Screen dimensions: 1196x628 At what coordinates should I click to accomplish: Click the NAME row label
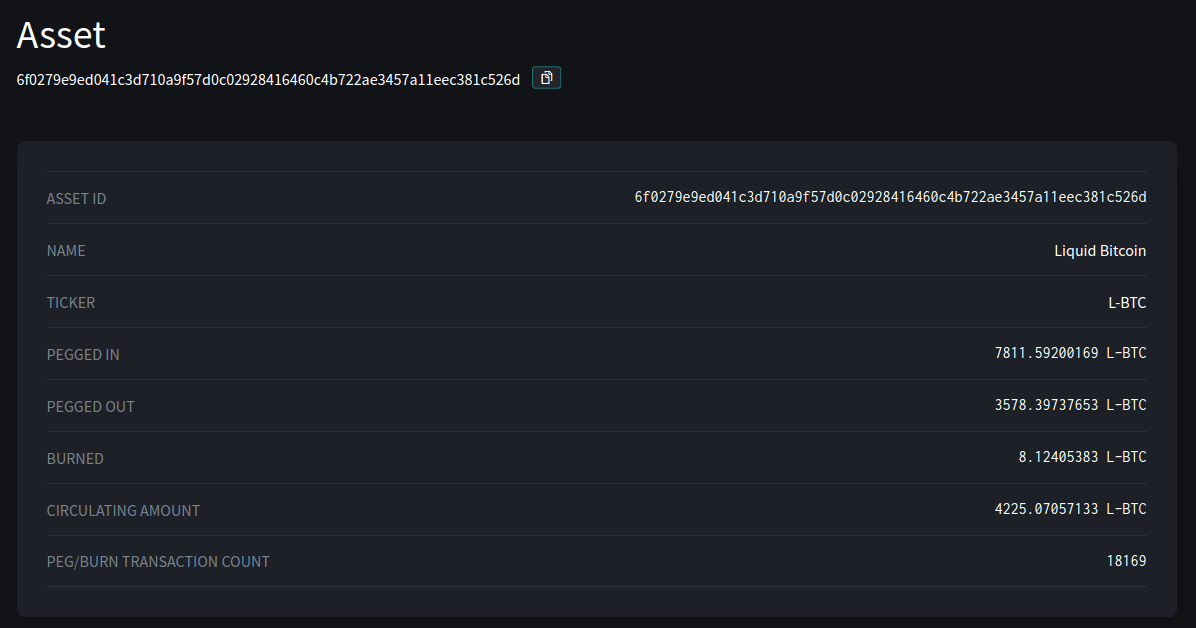click(x=66, y=251)
